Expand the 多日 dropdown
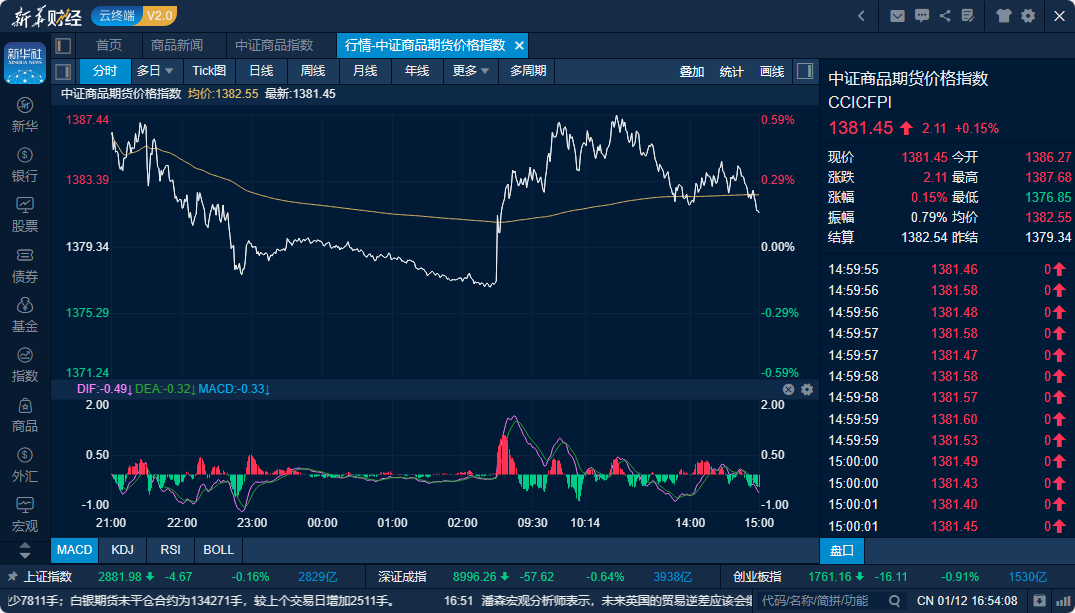Viewport: 1075px width, 613px height. pyautogui.click(x=155, y=71)
